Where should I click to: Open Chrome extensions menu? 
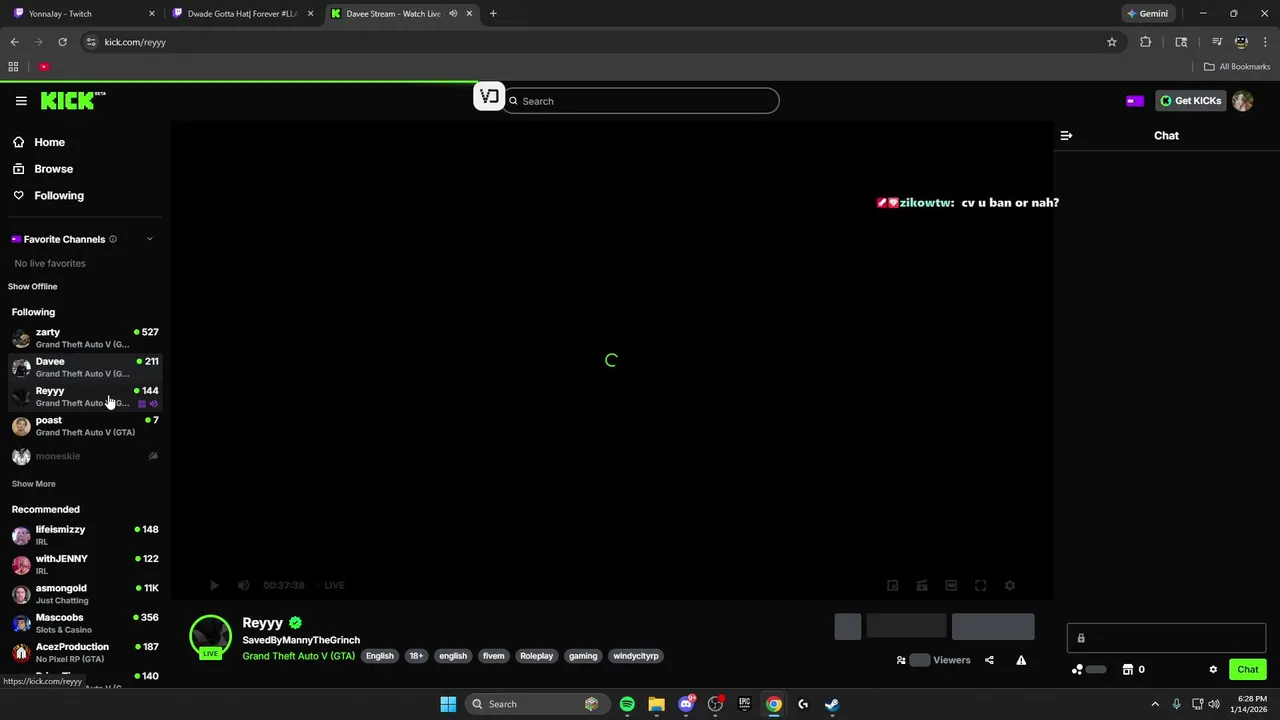pos(1146,42)
